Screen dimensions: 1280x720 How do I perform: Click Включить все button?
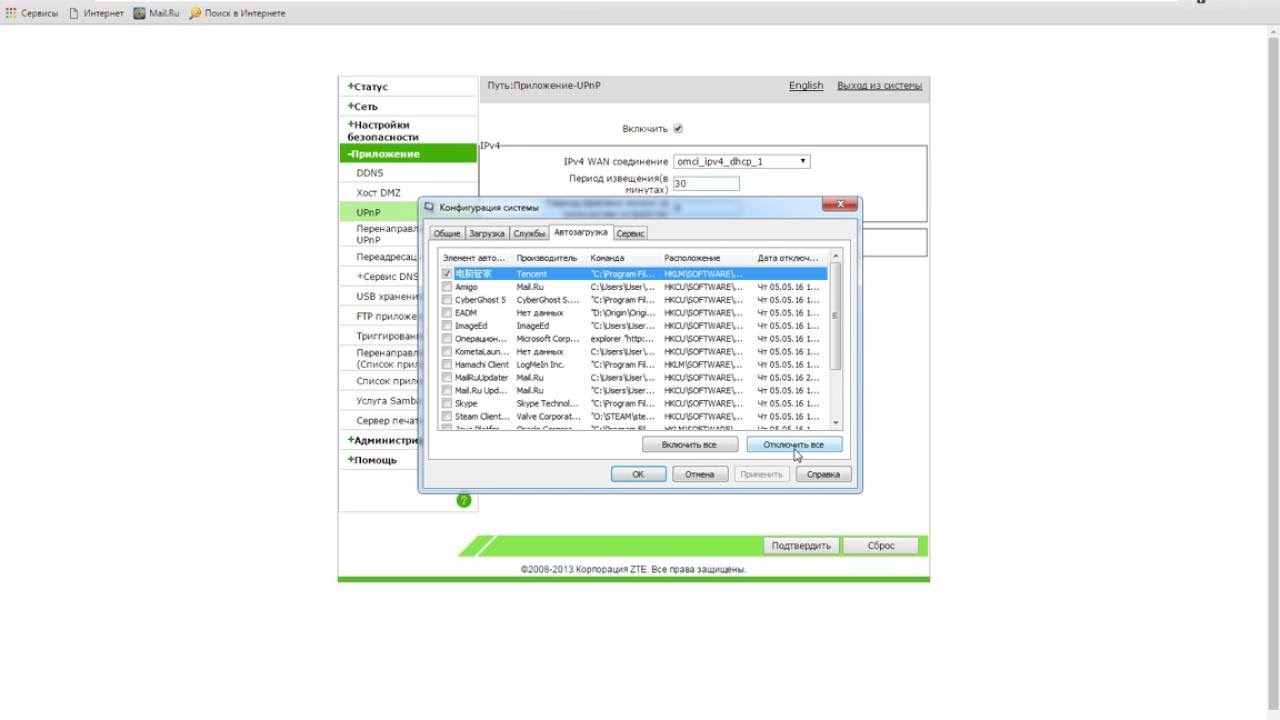point(690,444)
